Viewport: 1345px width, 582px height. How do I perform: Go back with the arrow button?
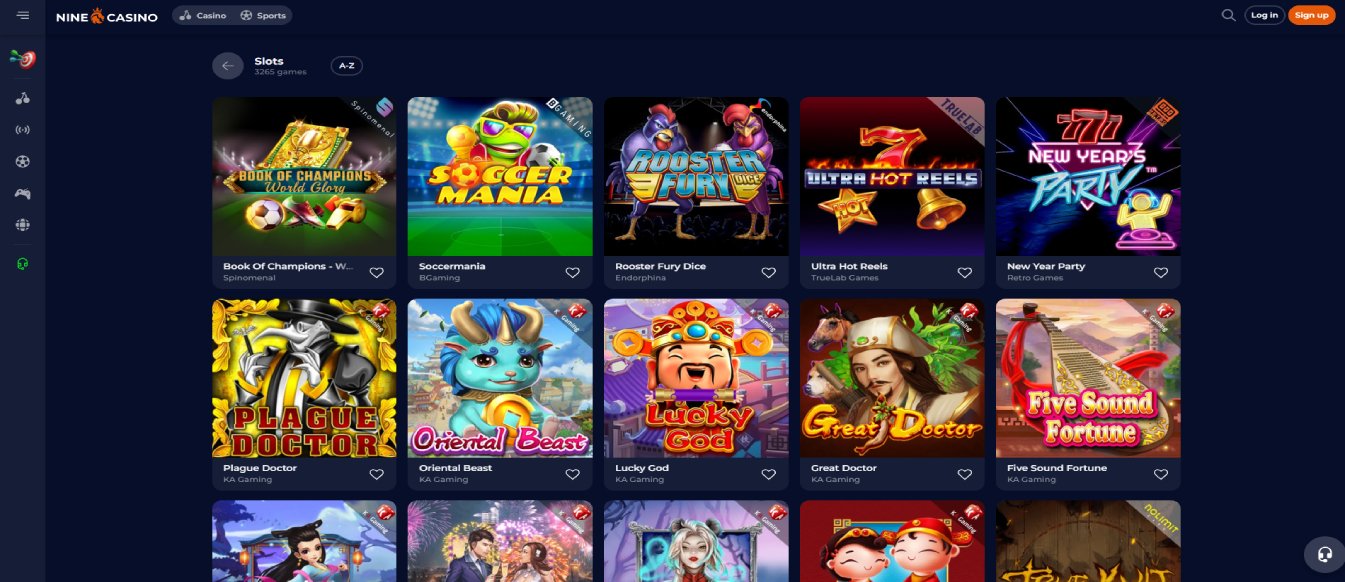(x=227, y=66)
